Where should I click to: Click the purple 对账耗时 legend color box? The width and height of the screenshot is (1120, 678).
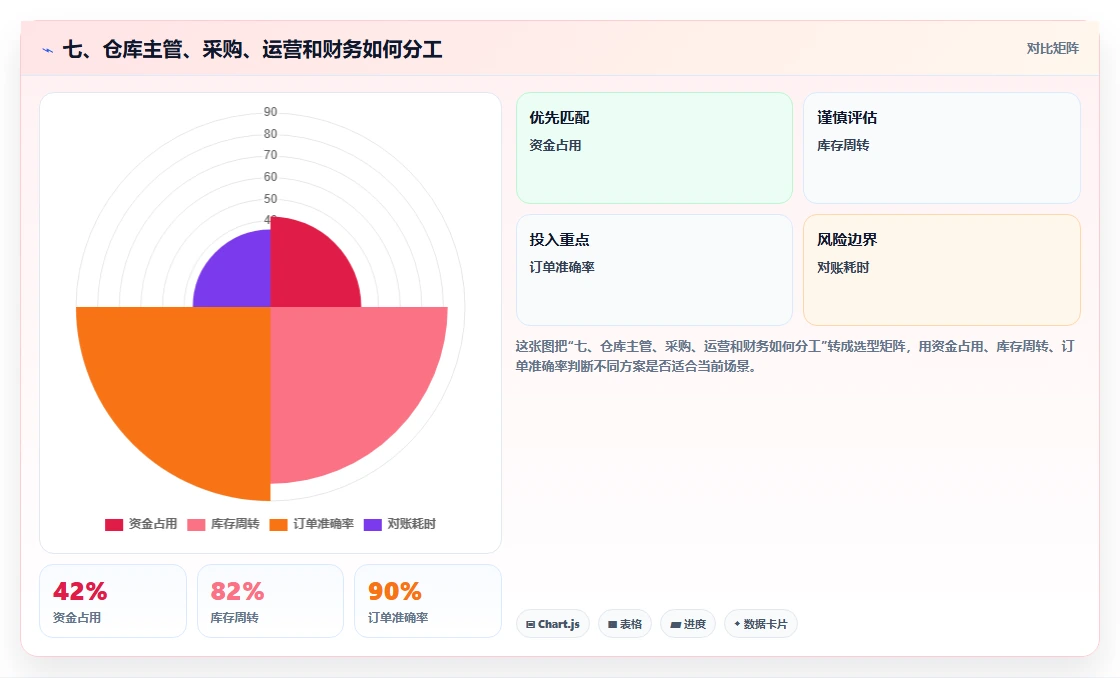[x=372, y=525]
